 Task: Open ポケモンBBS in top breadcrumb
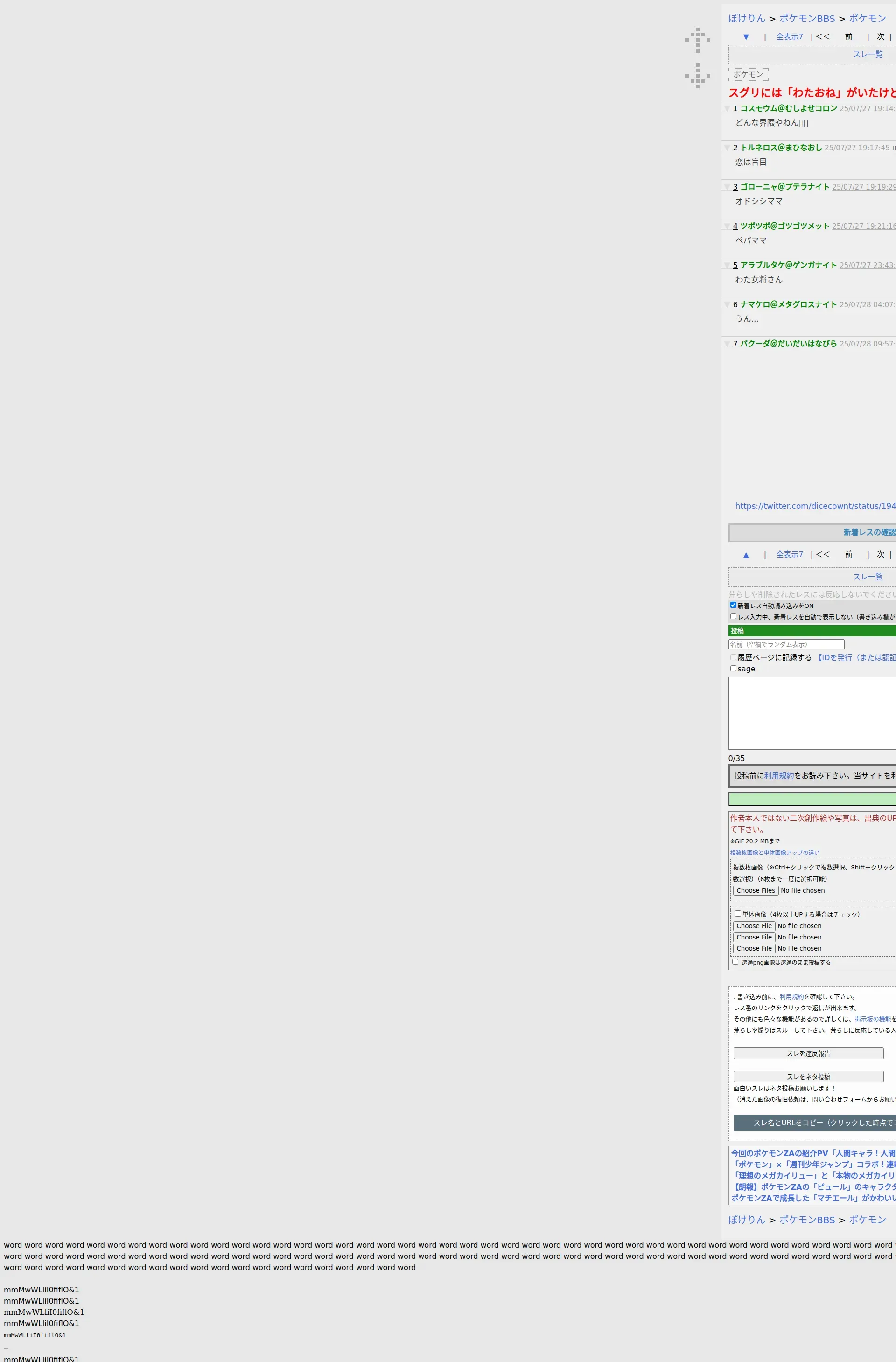coord(807,18)
